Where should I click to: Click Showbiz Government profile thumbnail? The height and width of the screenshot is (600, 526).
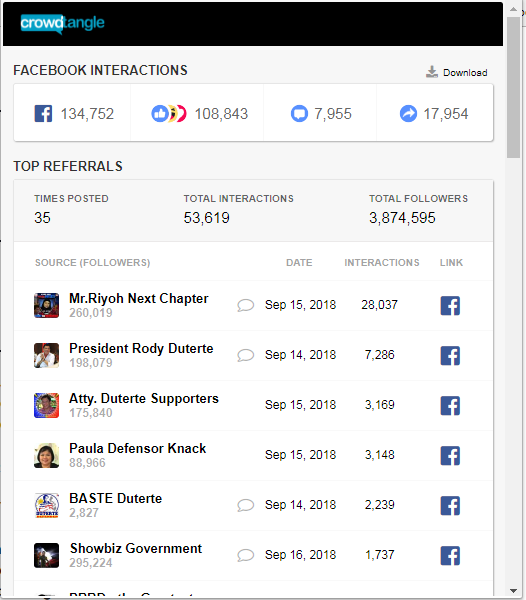[46, 555]
